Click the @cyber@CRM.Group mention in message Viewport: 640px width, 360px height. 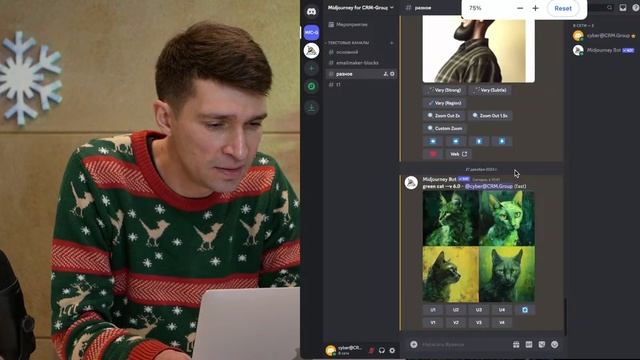tap(489, 186)
